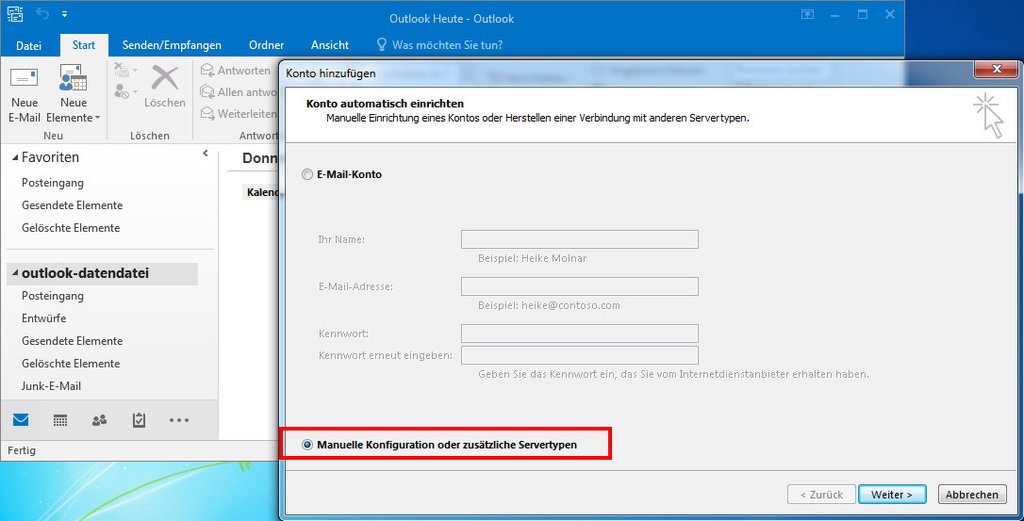
Task: Close the Konto hinzufügen dialog
Action: pyautogui.click(x=997, y=69)
